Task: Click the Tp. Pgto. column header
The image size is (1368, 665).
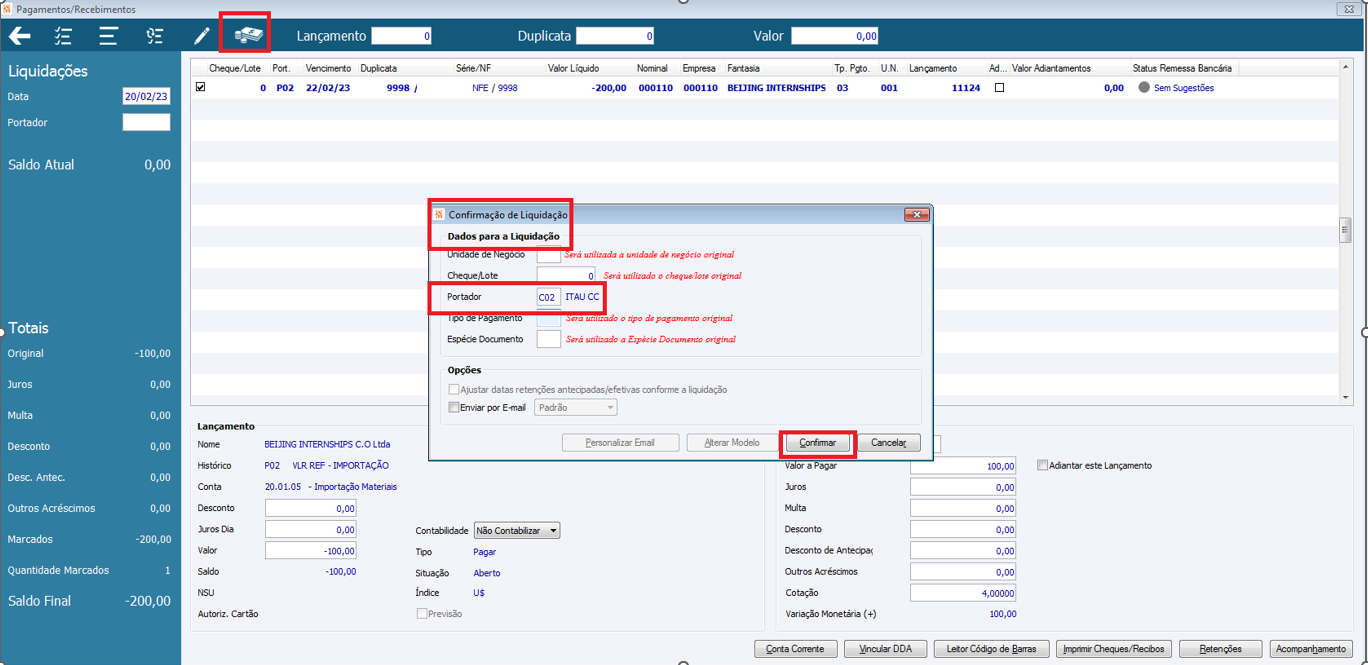Action: (x=852, y=68)
